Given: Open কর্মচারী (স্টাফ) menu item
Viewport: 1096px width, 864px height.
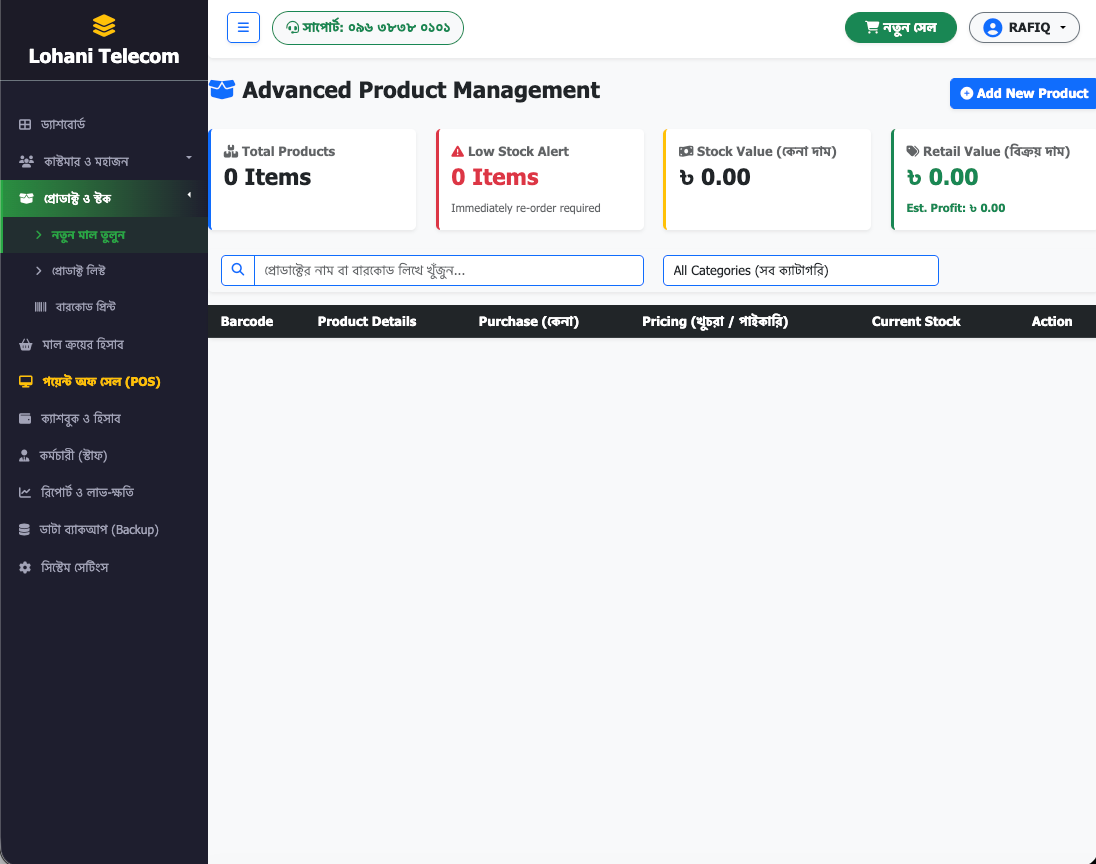Looking at the screenshot, I should pos(103,455).
